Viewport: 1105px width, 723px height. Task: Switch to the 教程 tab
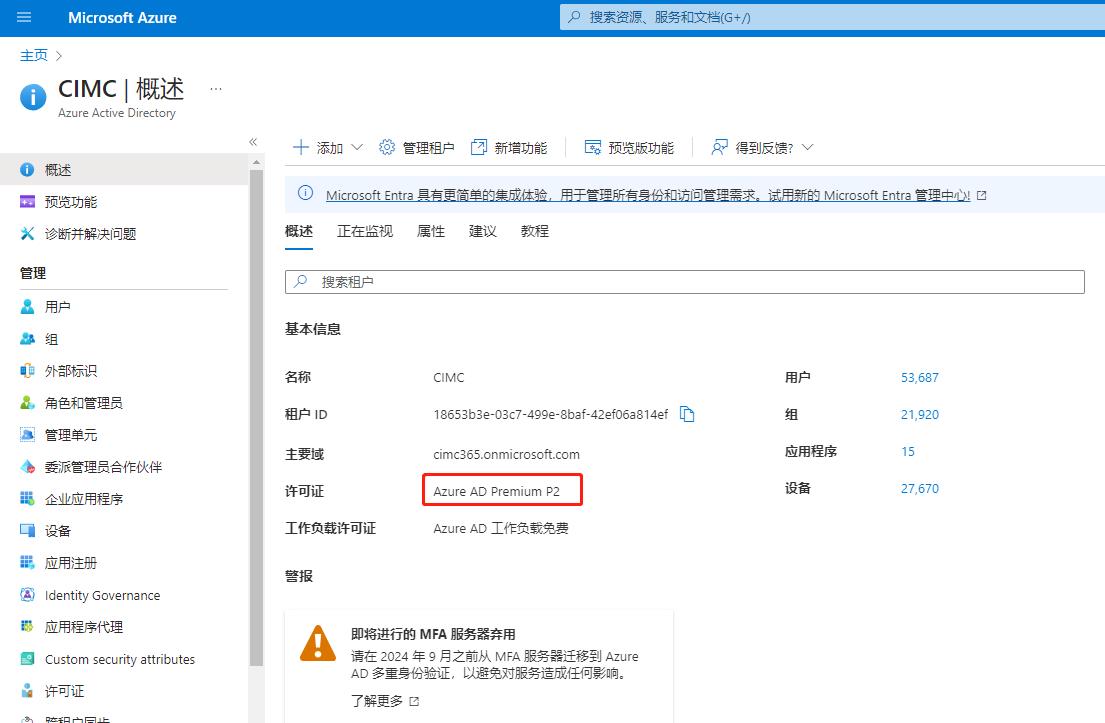535,231
